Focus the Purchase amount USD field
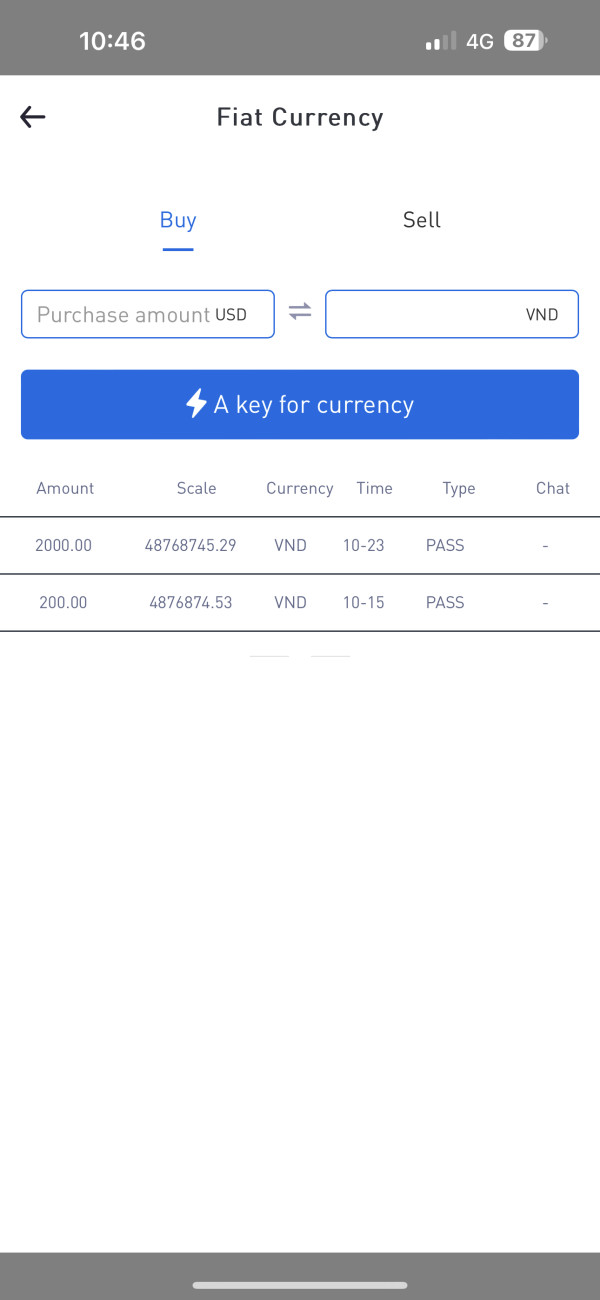Screen dimensions: 600x1300 pos(125,314)
